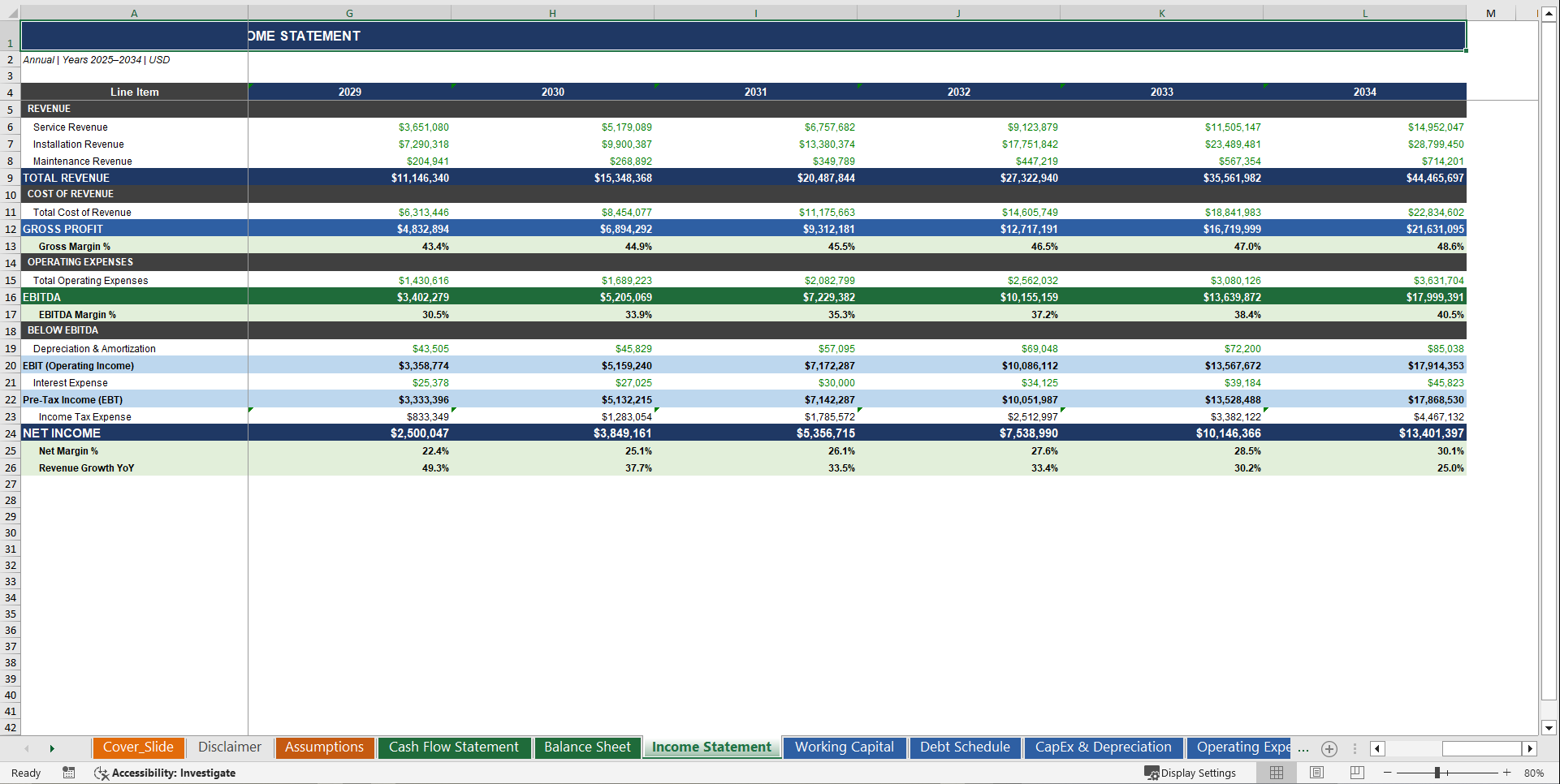
Task: Switch to the Working Capital sheet
Action: point(844,747)
